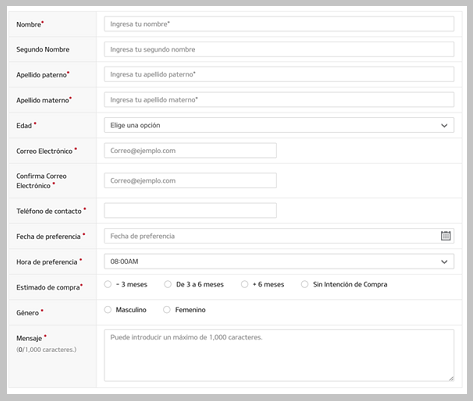Grab the resize handle of Mensaje textarea

coord(451,378)
